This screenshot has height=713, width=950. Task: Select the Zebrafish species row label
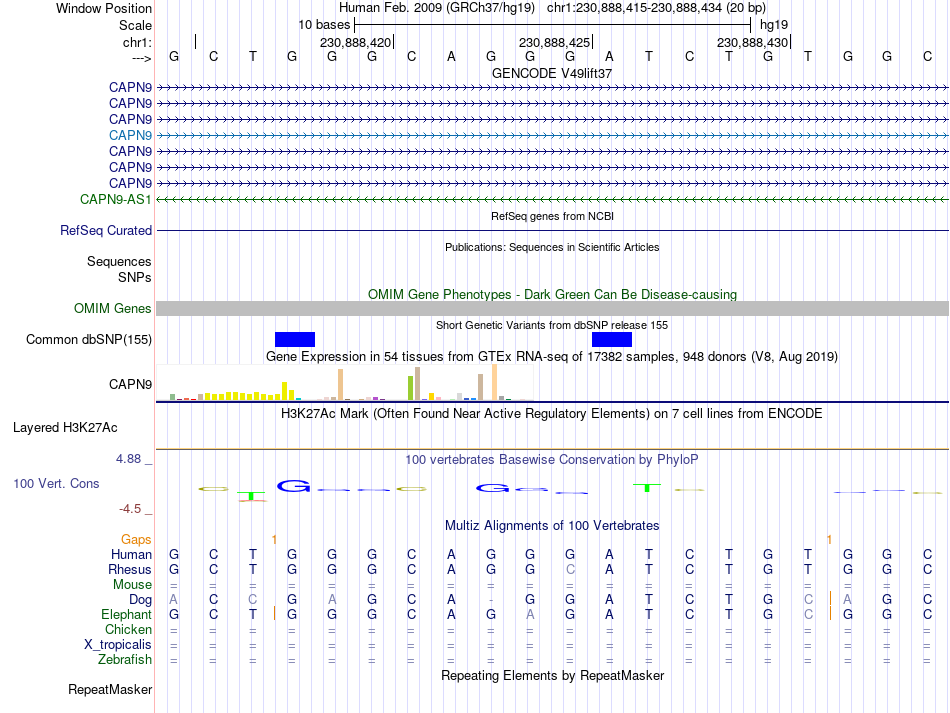coord(125,659)
